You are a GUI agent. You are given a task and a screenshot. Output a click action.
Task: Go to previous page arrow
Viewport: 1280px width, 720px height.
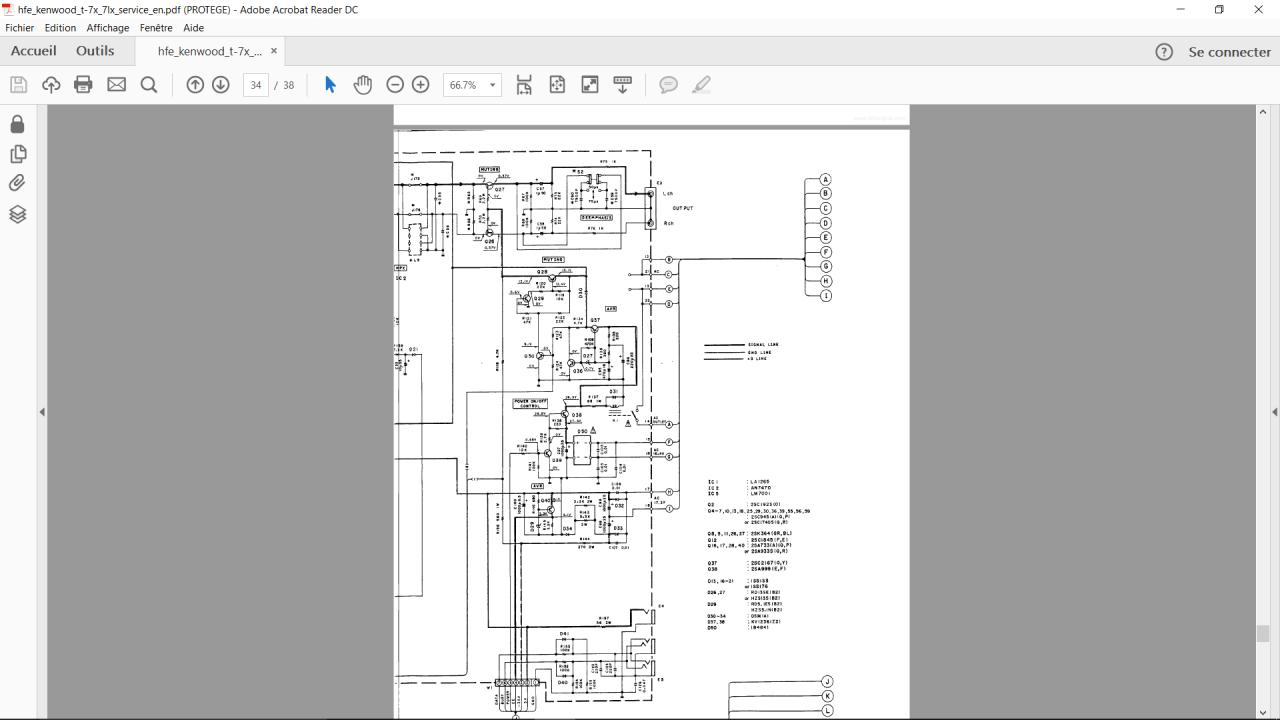click(x=195, y=85)
